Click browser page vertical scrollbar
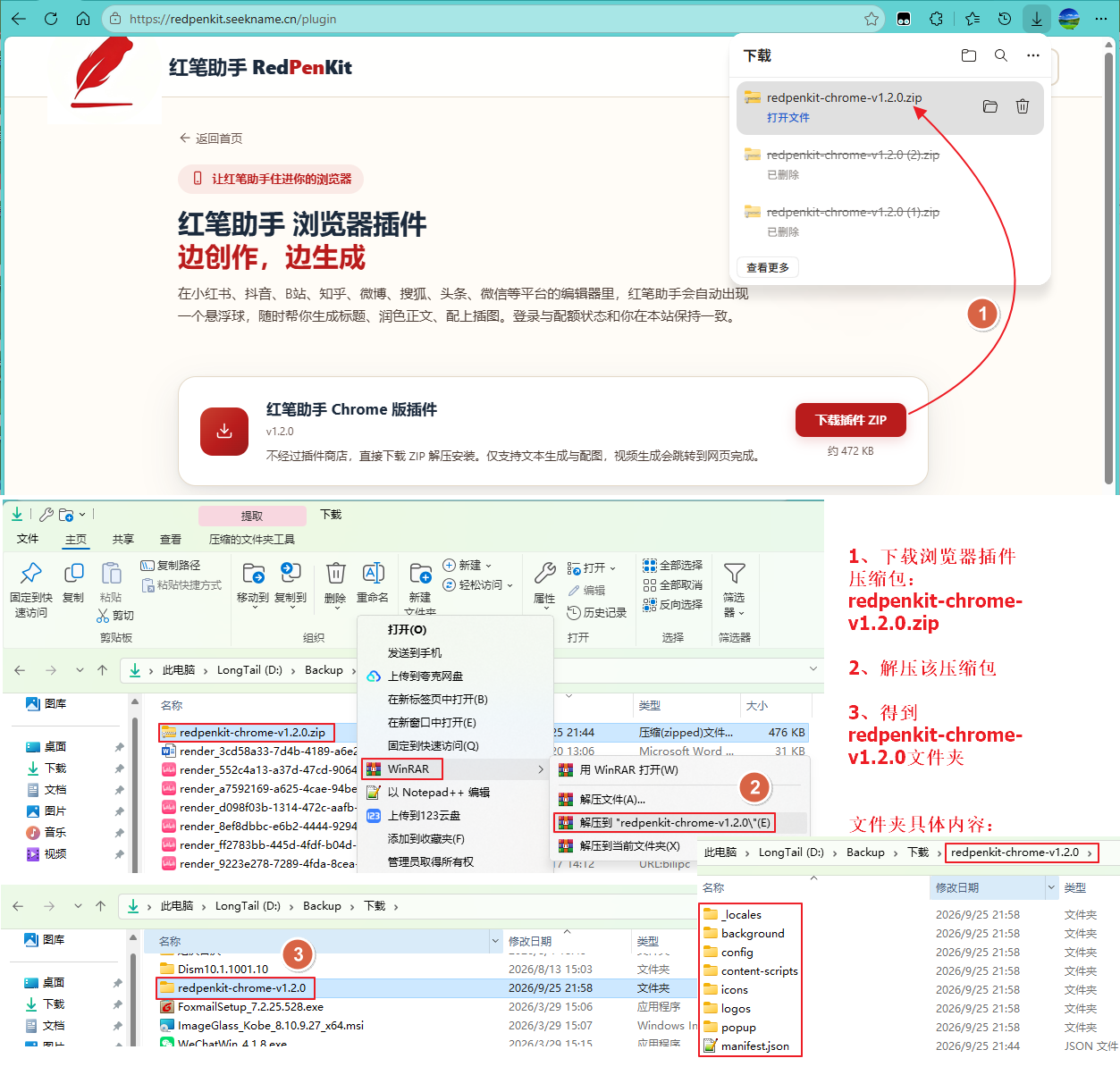The image size is (1120, 1075). pyautogui.click(x=1109, y=268)
